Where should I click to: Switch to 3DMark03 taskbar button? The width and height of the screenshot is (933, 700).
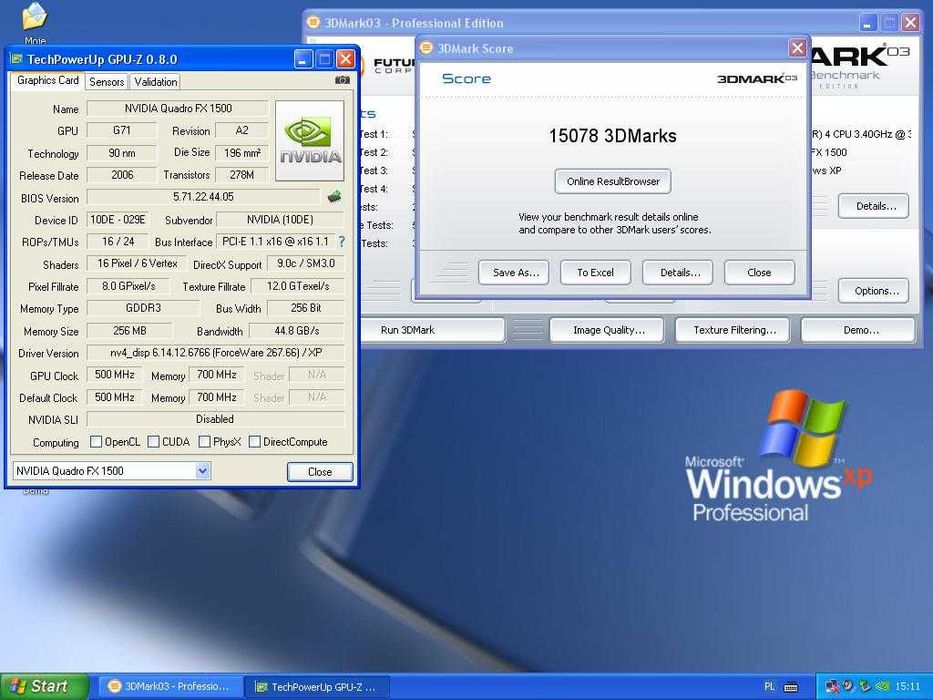pos(170,687)
